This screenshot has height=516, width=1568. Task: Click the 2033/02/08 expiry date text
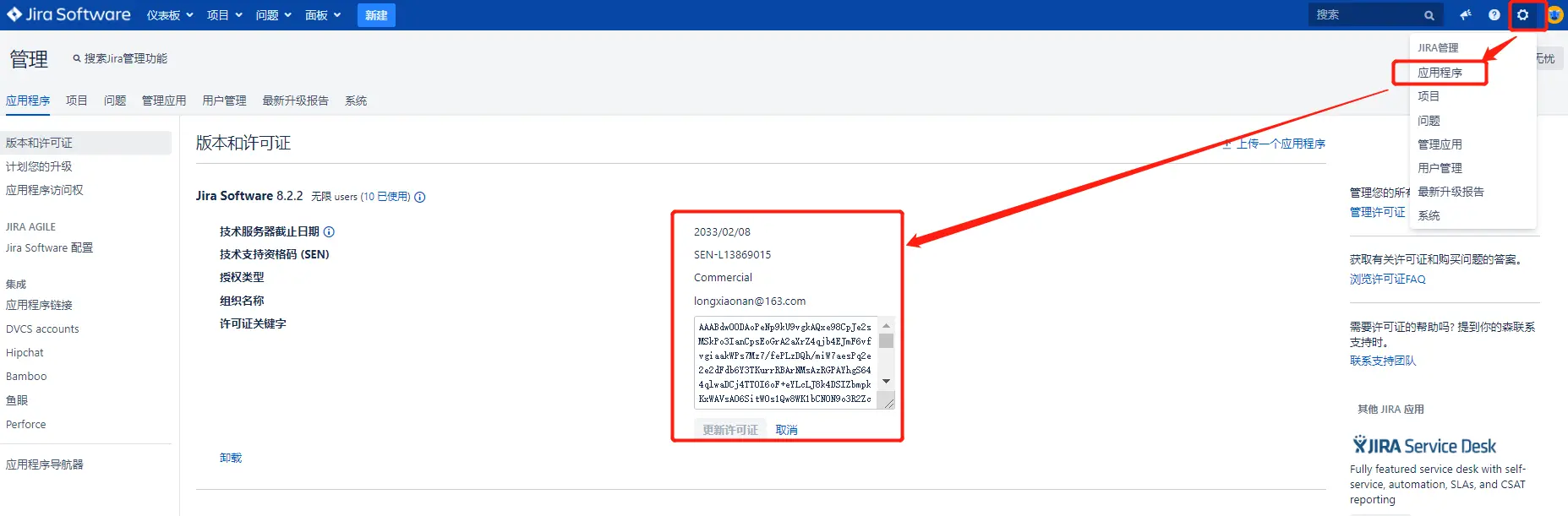point(722,231)
